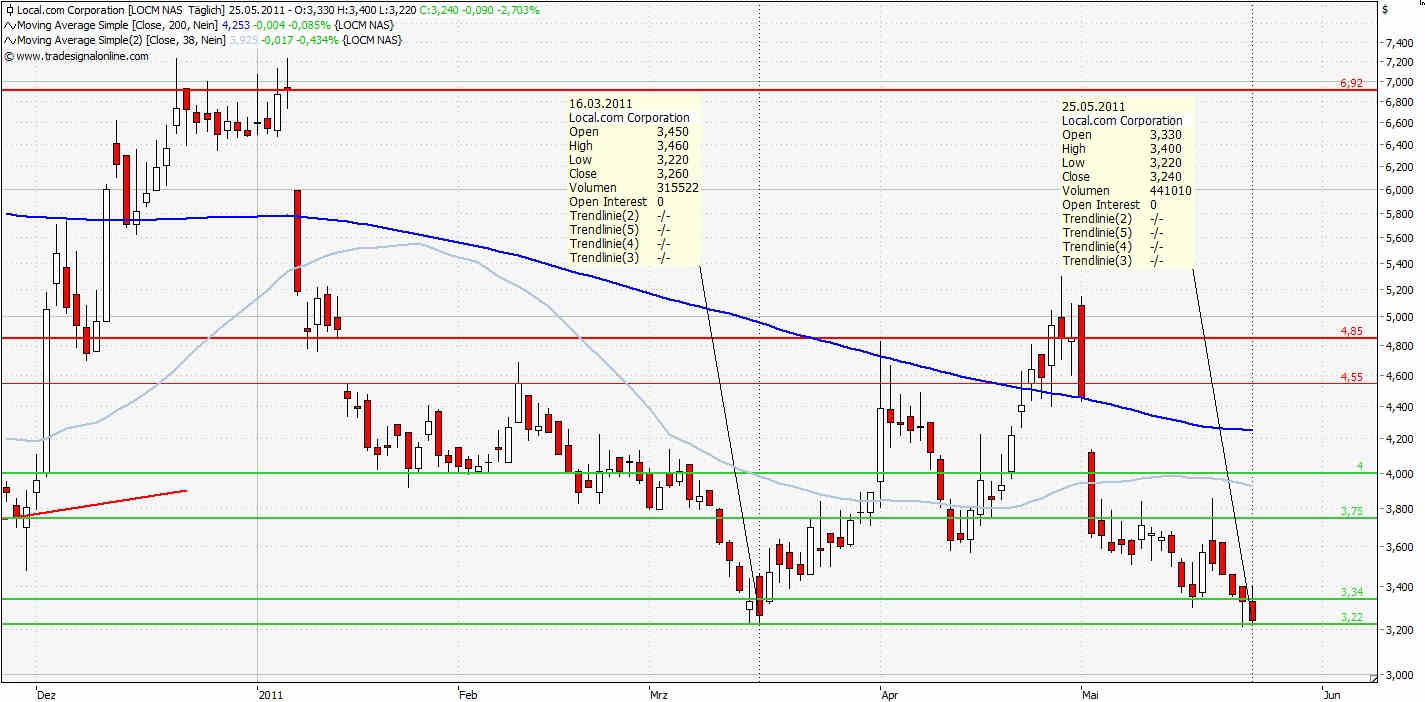This screenshot has width=1425, height=702.
Task: Click the 6,000 price axis value
Action: pyautogui.click(x=1398, y=190)
